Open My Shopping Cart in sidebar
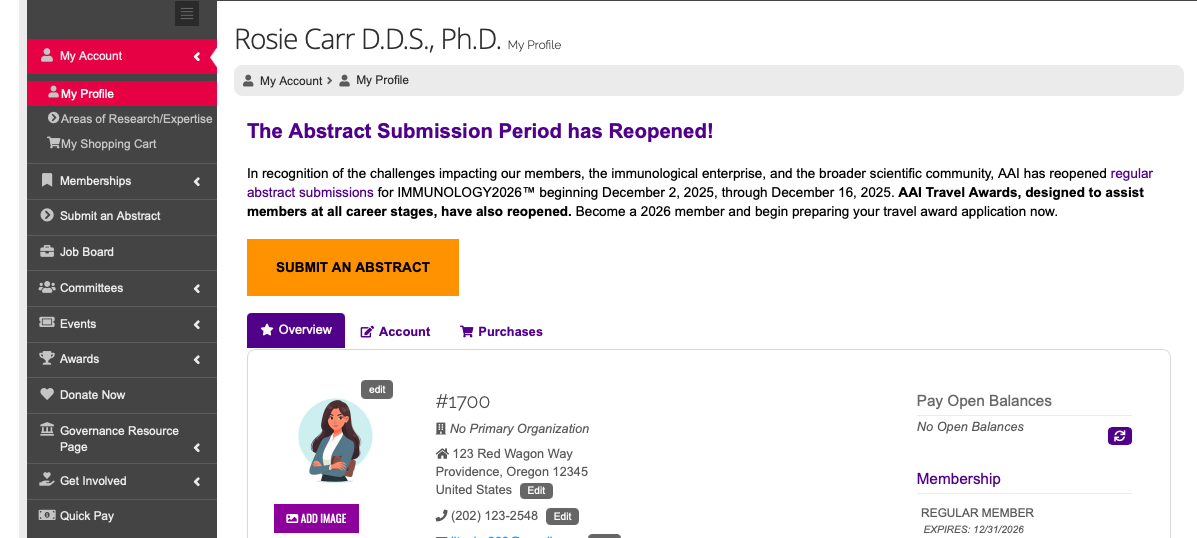This screenshot has height=538, width=1197. coord(108,144)
